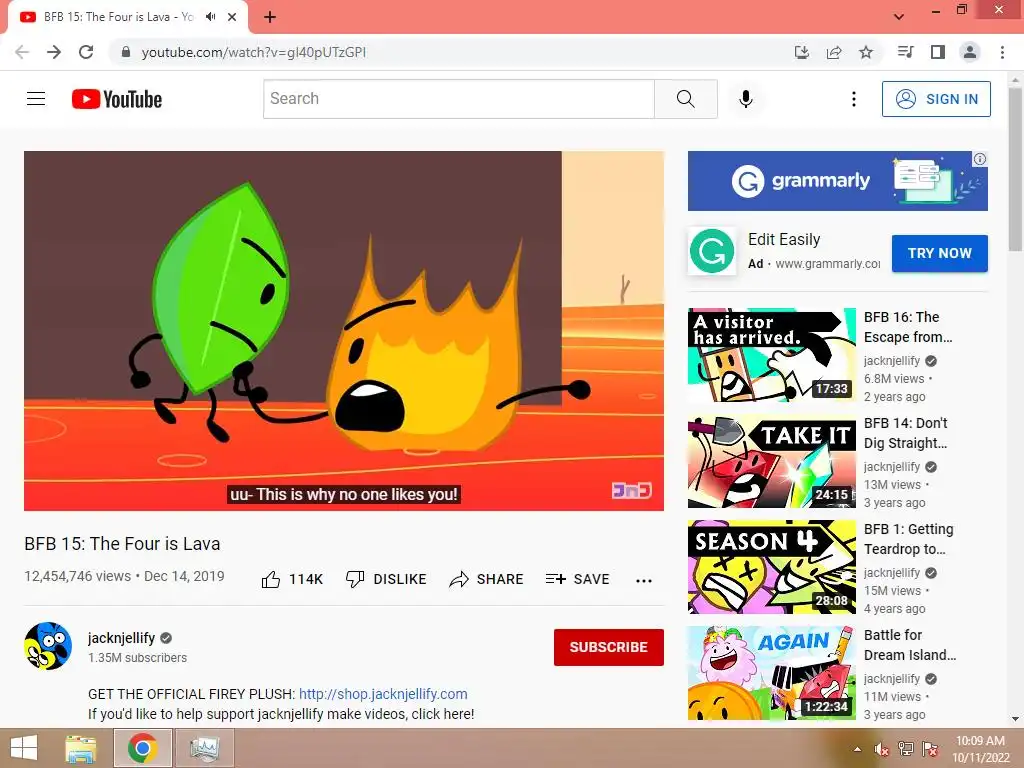This screenshot has width=1024, height=768.
Task: Go to YouTube home via logo
Action: 117,99
